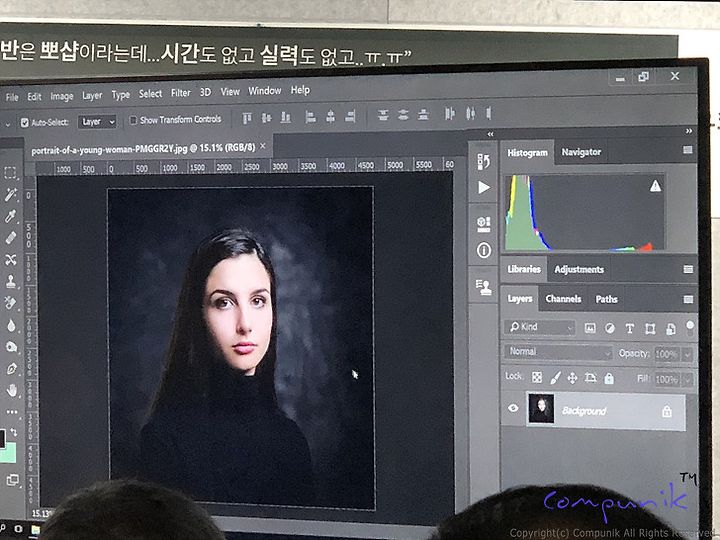720x540 pixels.
Task: Open the Image menu
Action: click(62, 96)
